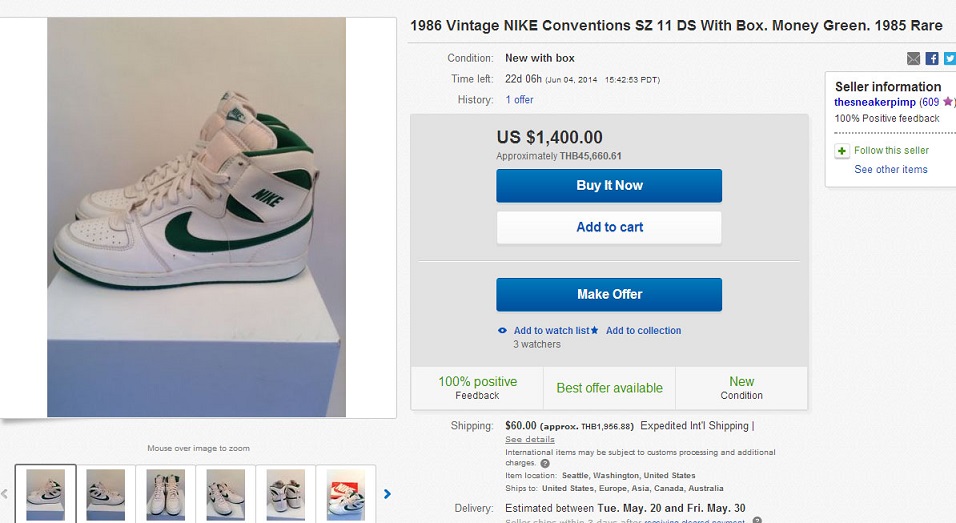Show previous thumbnails with left arrow
The image size is (956, 523).
[x=4, y=493]
